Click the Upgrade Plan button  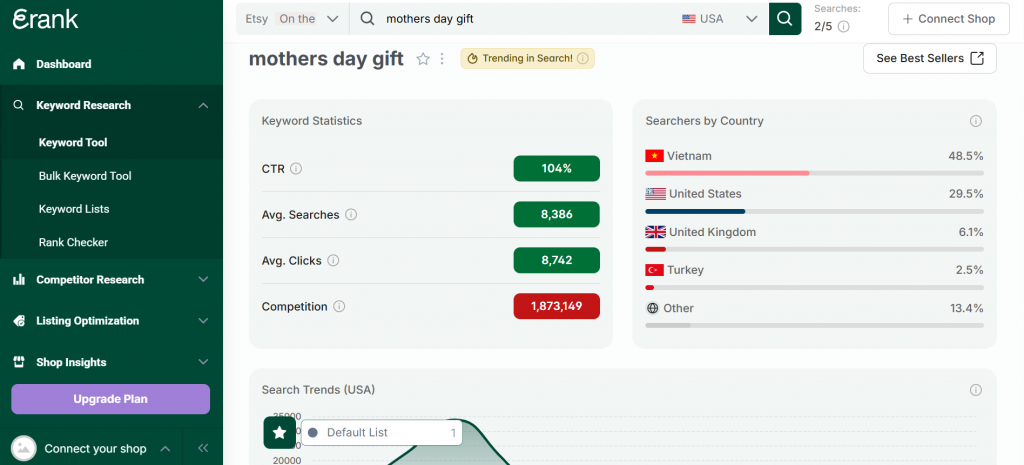[x=110, y=399]
